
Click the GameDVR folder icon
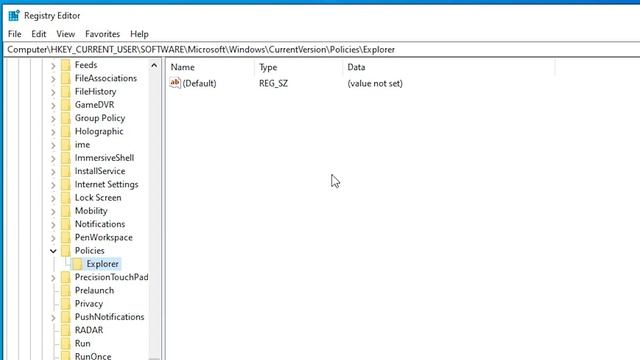click(x=66, y=105)
